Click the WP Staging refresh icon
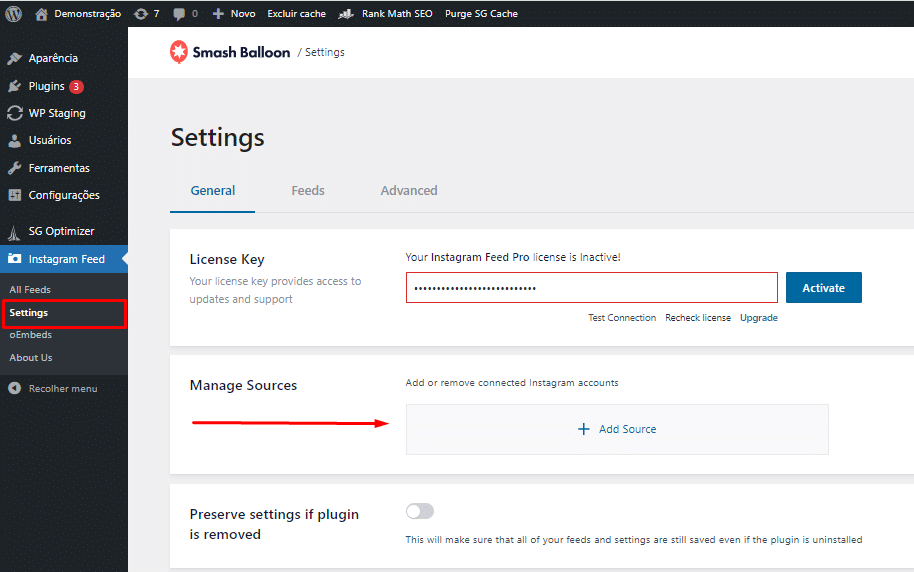914x572 pixels. [15, 113]
